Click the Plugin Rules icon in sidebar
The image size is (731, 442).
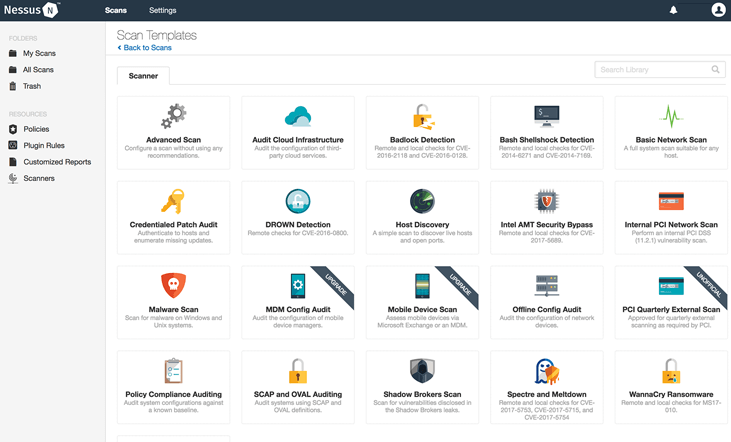click(13, 145)
